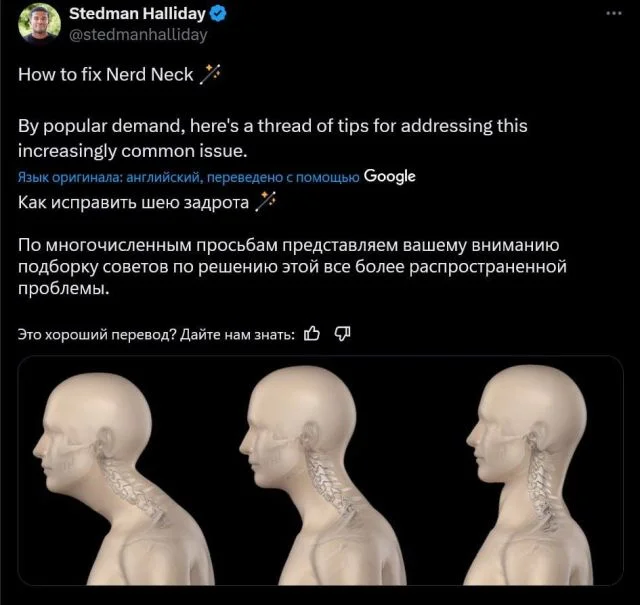Open the three-dots more options menu
The width and height of the screenshot is (640, 605).
[614, 13]
